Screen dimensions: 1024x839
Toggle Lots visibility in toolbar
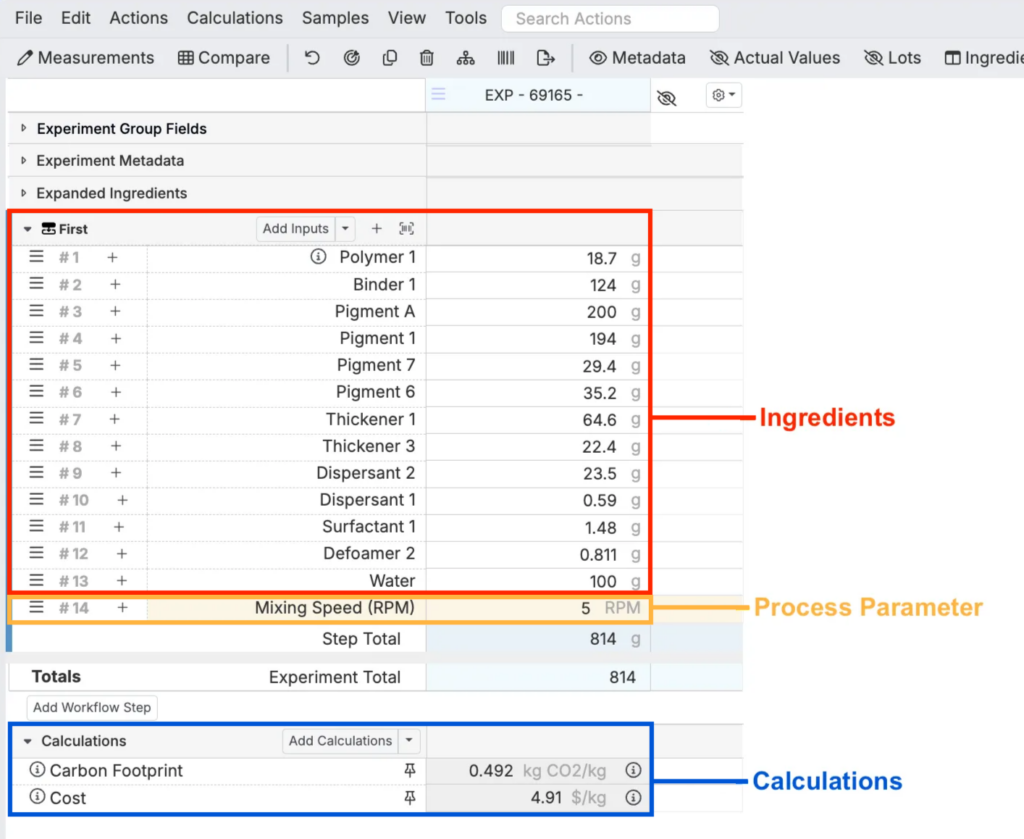click(x=892, y=58)
